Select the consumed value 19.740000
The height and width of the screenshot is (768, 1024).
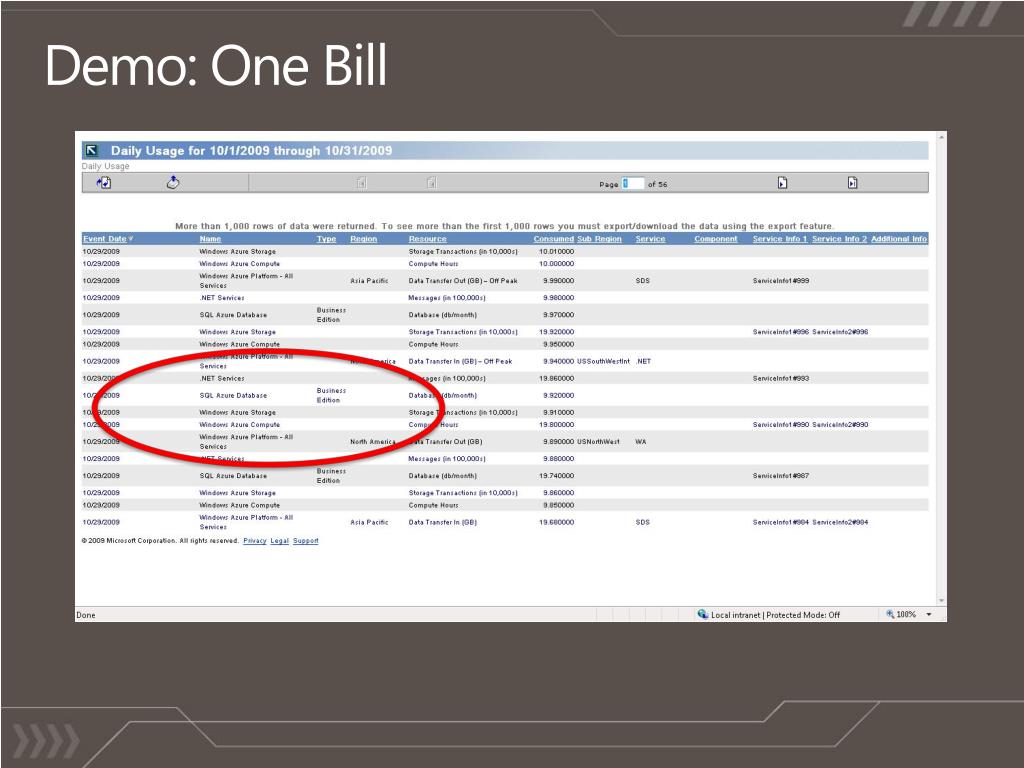pyautogui.click(x=556, y=476)
